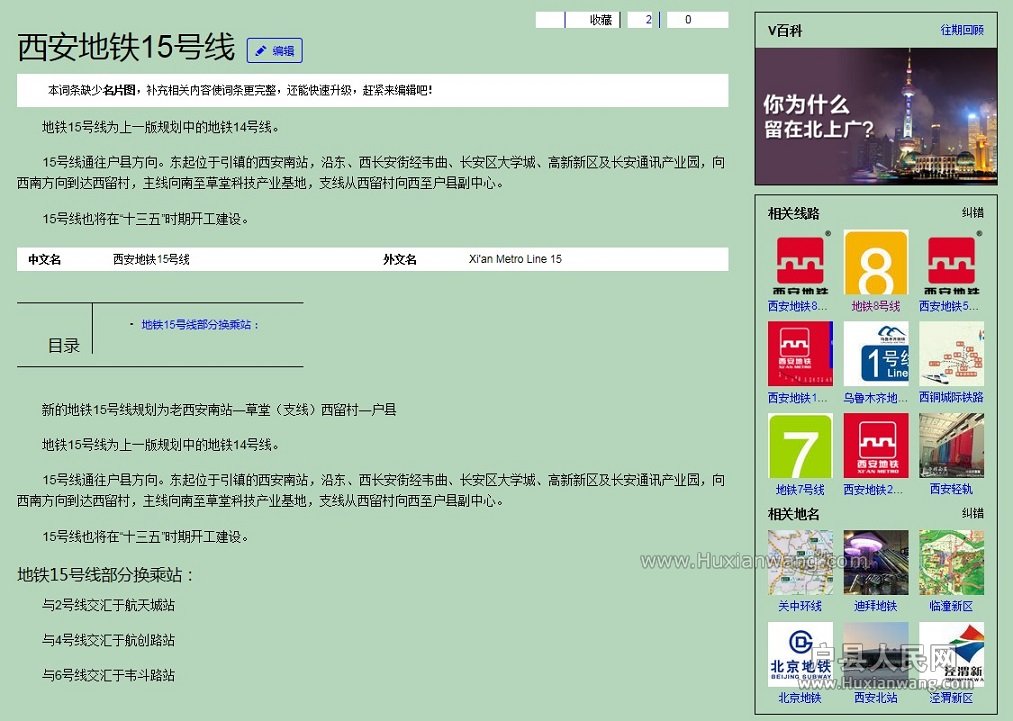Click the 乌鲁木齐 1号线 Line icon
The height and width of the screenshot is (721, 1013).
(x=875, y=354)
